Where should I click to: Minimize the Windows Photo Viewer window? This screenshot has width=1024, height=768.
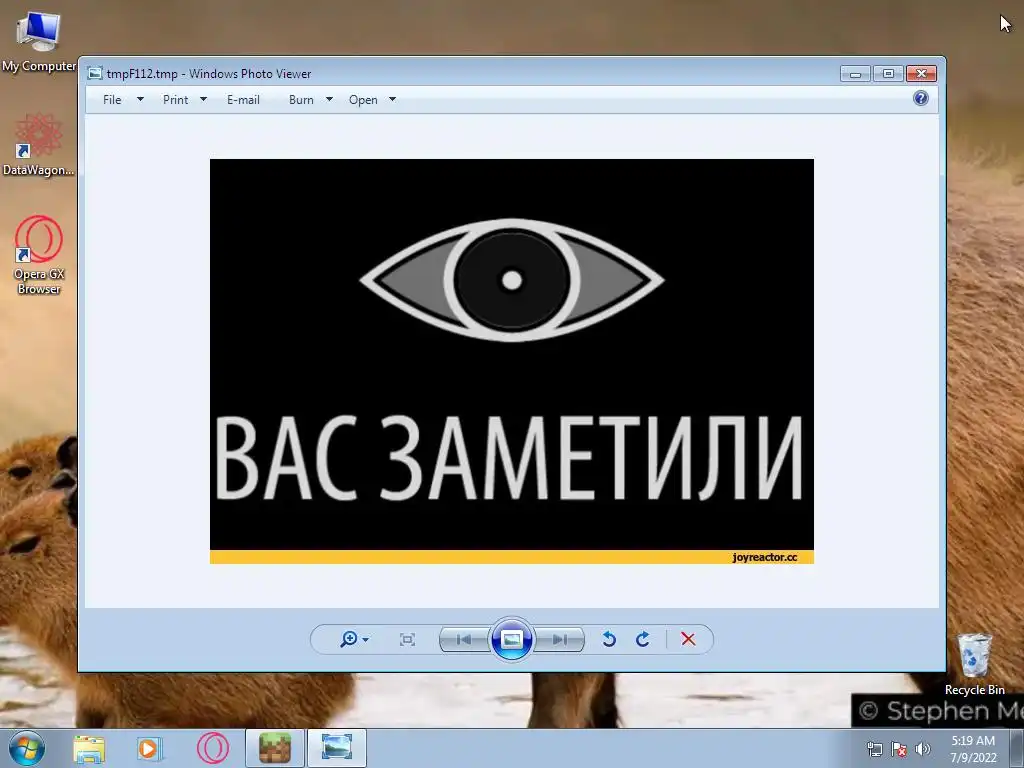(856, 74)
